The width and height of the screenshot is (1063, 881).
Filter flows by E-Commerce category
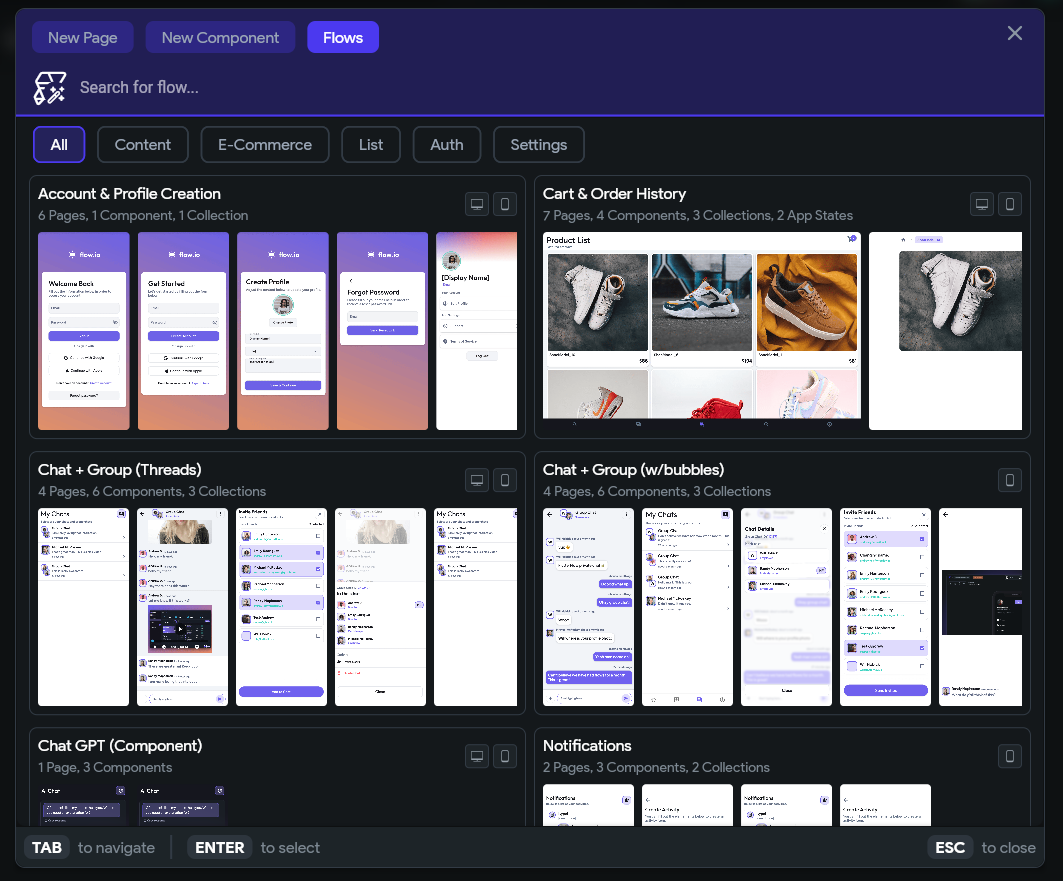(x=265, y=144)
